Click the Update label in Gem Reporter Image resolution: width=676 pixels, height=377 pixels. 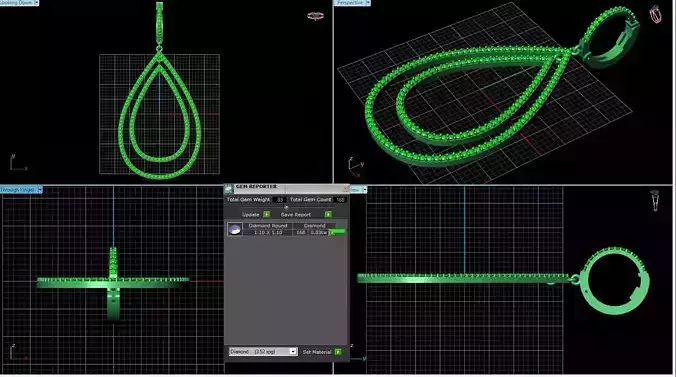(250, 214)
